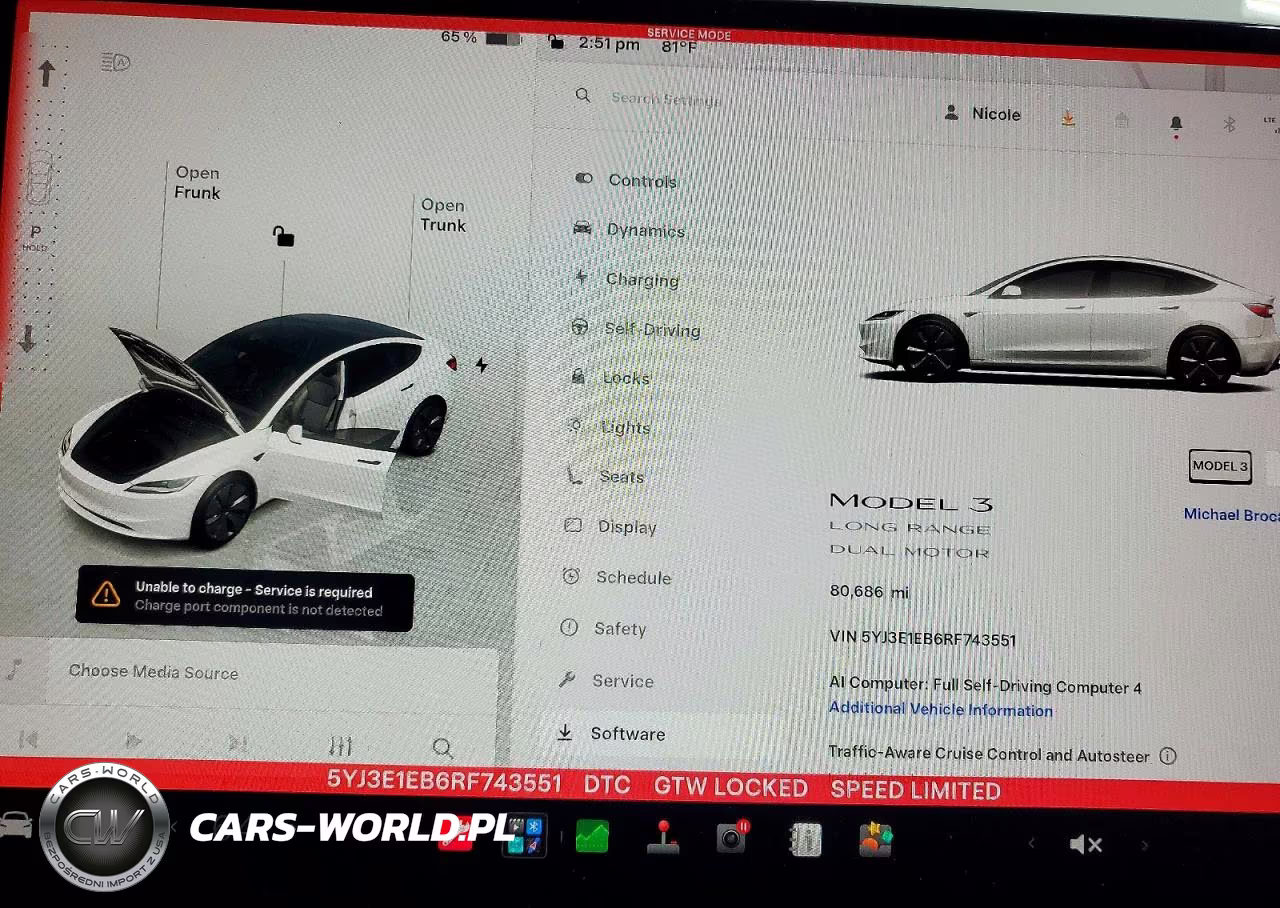Viewport: 1280px width, 908px height.
Task: Lower volume with the left chevron
Action: pyautogui.click(x=1031, y=844)
